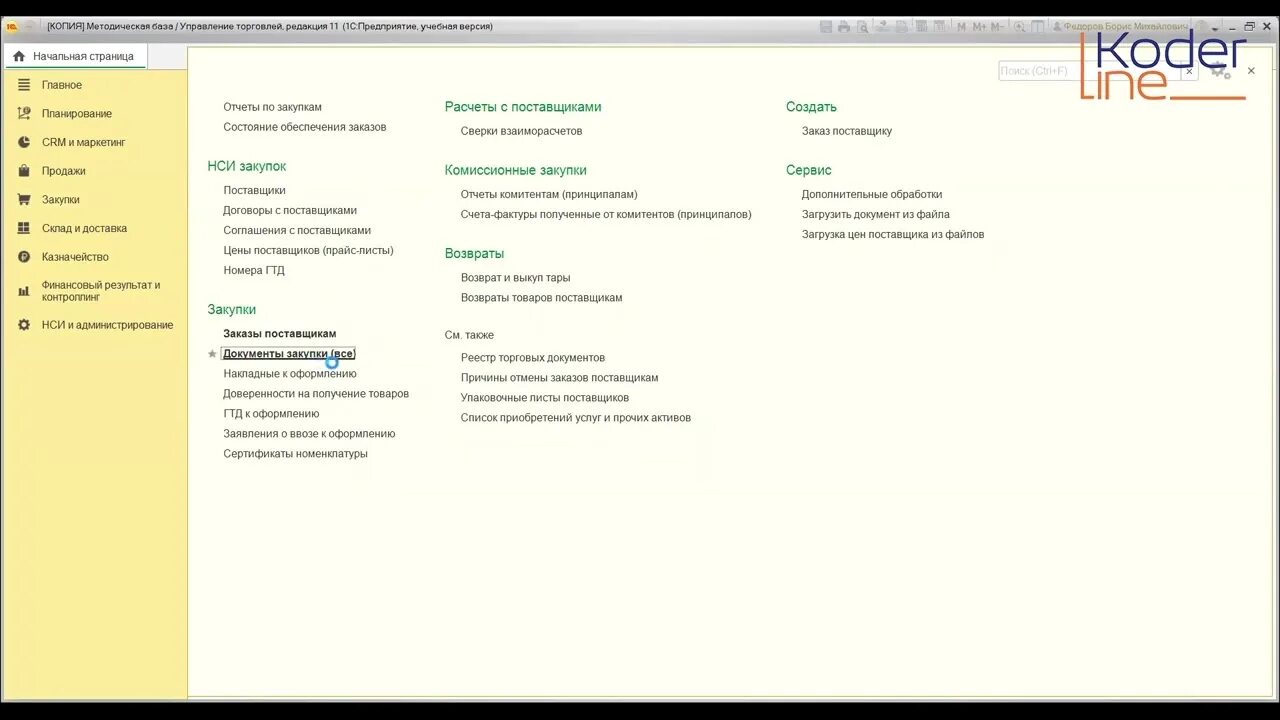This screenshot has width=1280, height=720.
Task: Open print preview toolbar icon
Action: [x=862, y=27]
